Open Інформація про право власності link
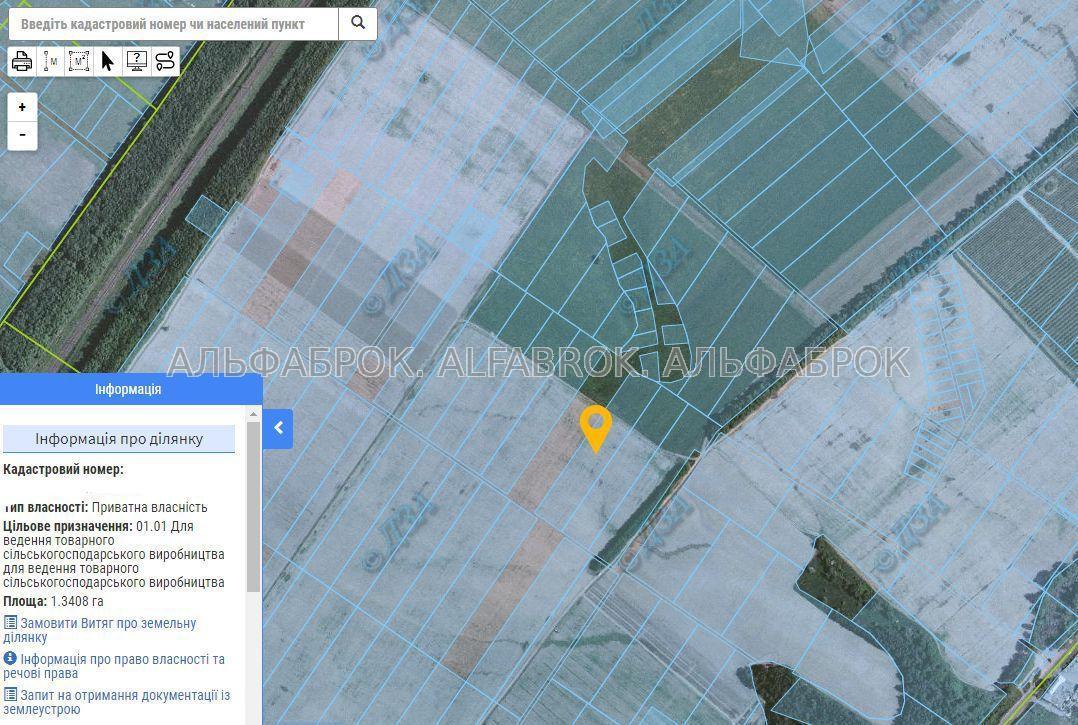Screen dimensions: 1078x725 (113, 666)
